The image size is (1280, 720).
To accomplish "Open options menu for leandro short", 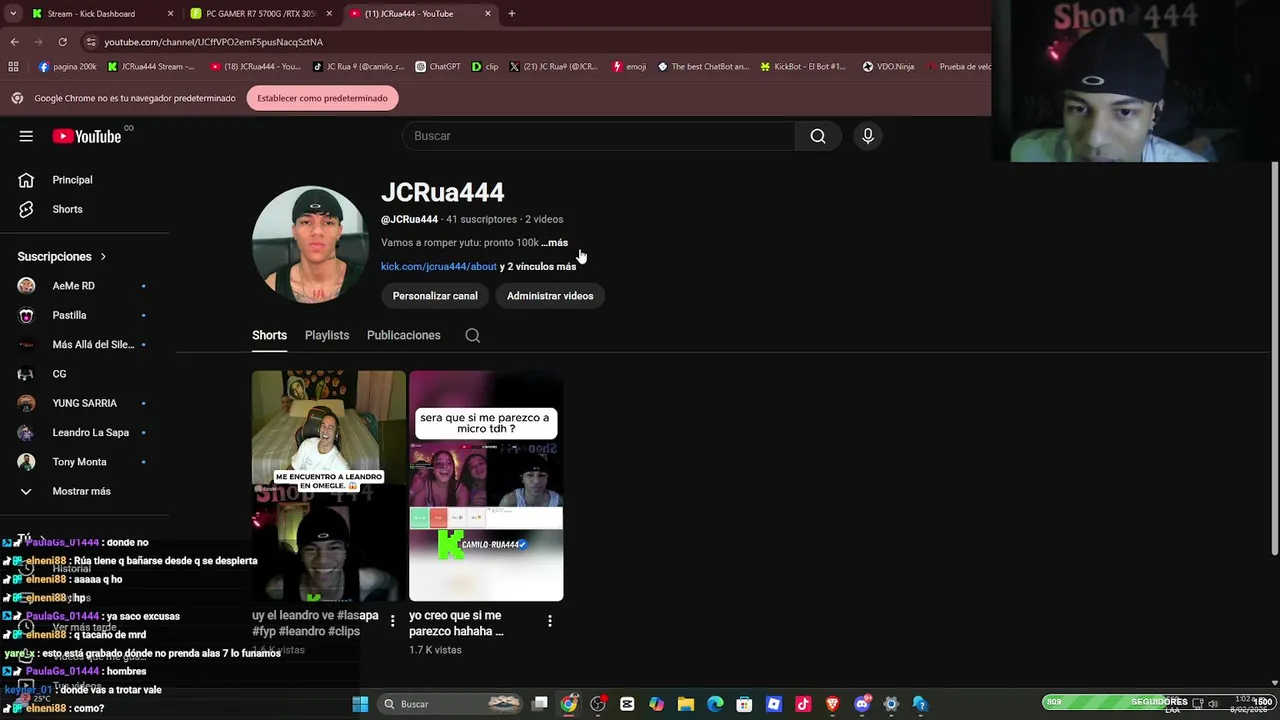I will pyautogui.click(x=392, y=621).
